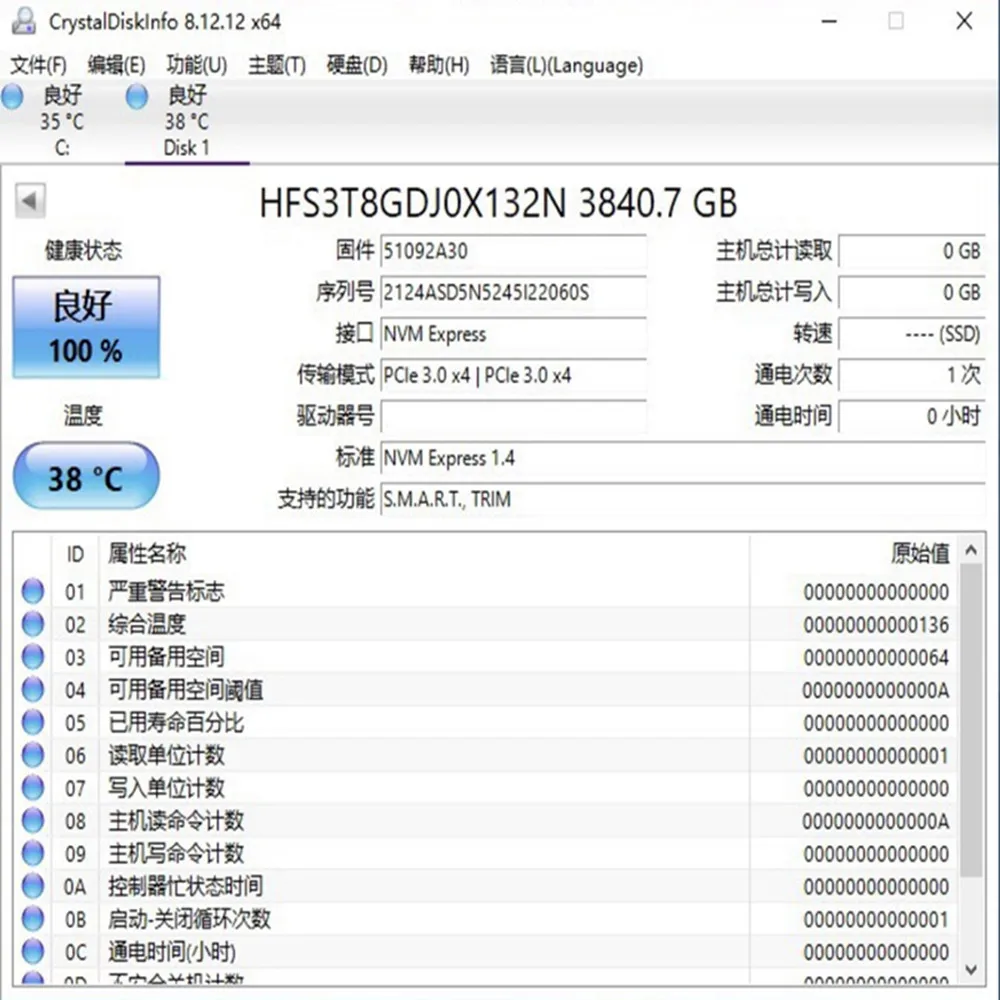The image size is (1000, 1000).
Task: Open the 帮助(H) menu
Action: coord(437,65)
